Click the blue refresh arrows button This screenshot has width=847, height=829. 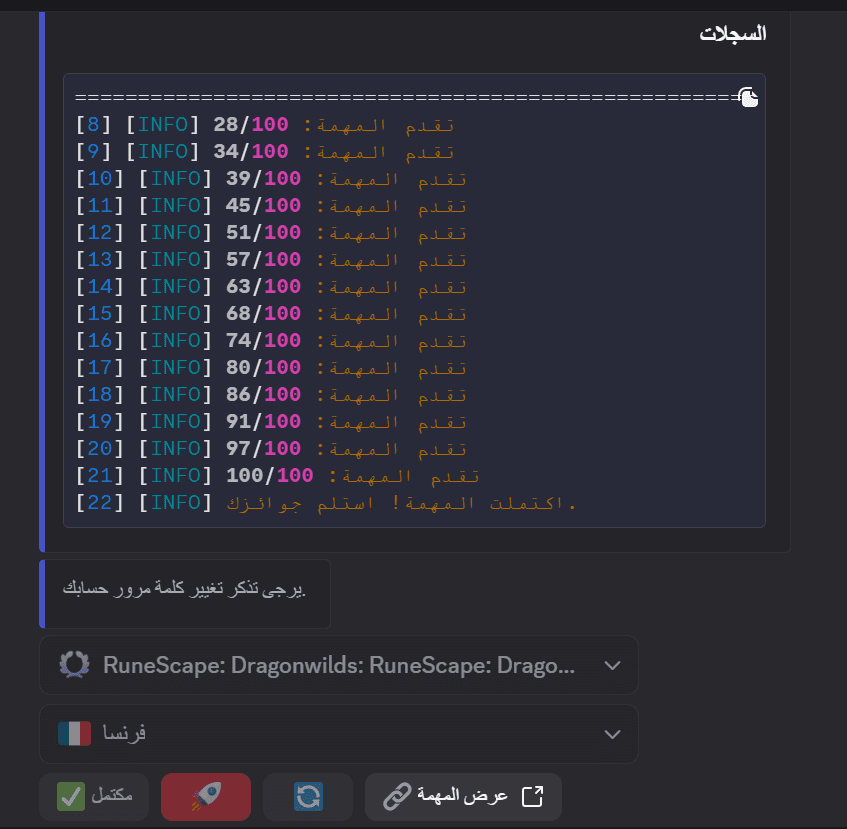[x=308, y=797]
